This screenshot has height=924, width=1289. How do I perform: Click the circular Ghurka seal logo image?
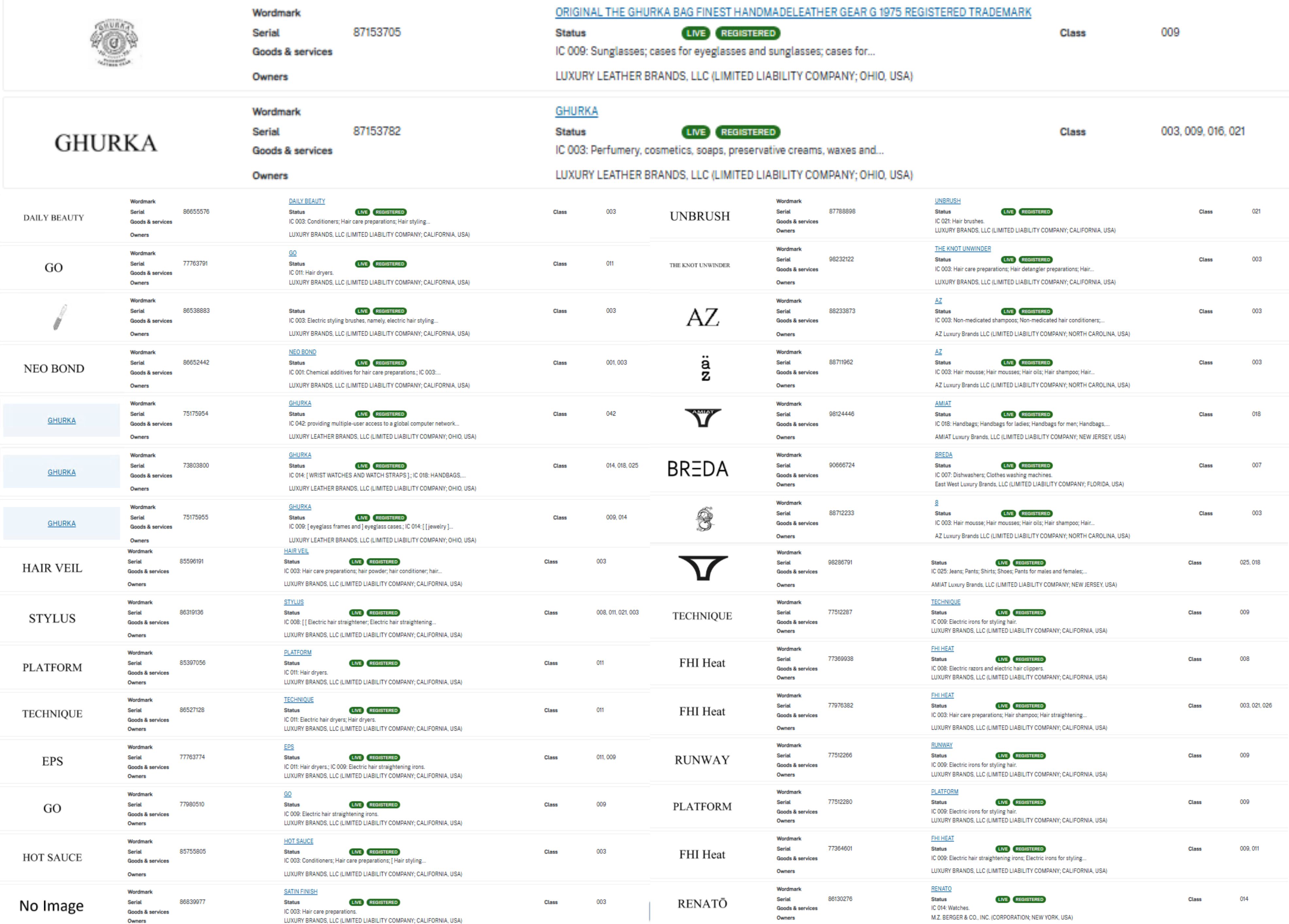pyautogui.click(x=114, y=42)
